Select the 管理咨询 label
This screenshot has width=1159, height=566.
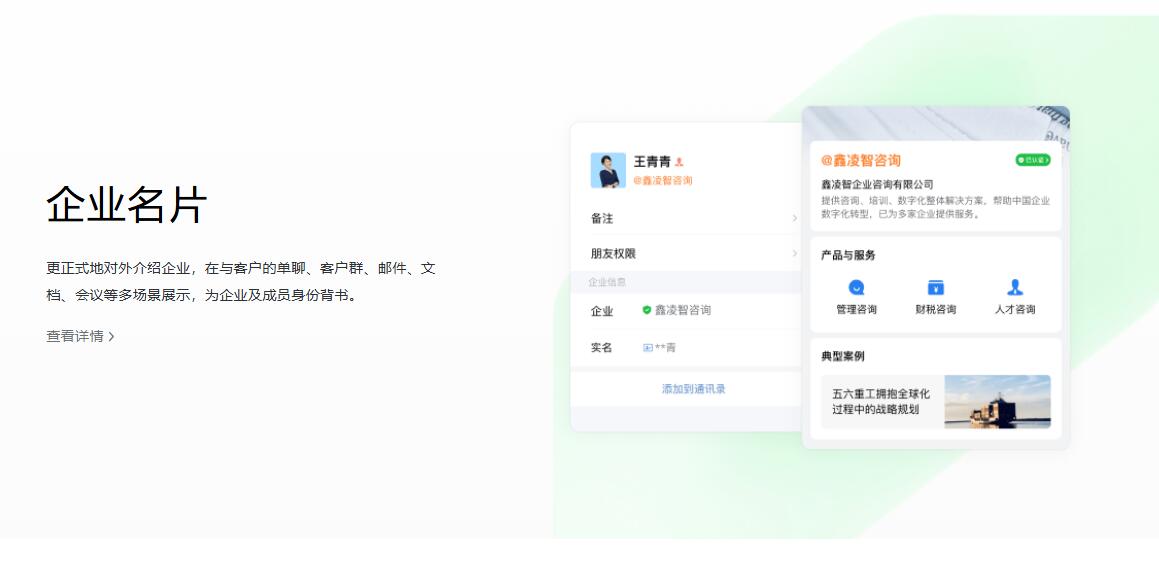(856, 310)
